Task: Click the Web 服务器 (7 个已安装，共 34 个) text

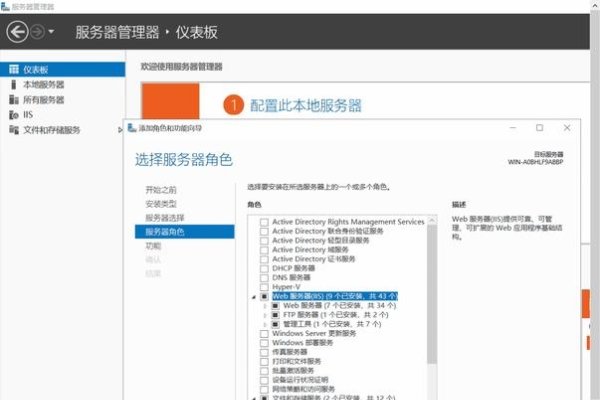Action: point(339,305)
